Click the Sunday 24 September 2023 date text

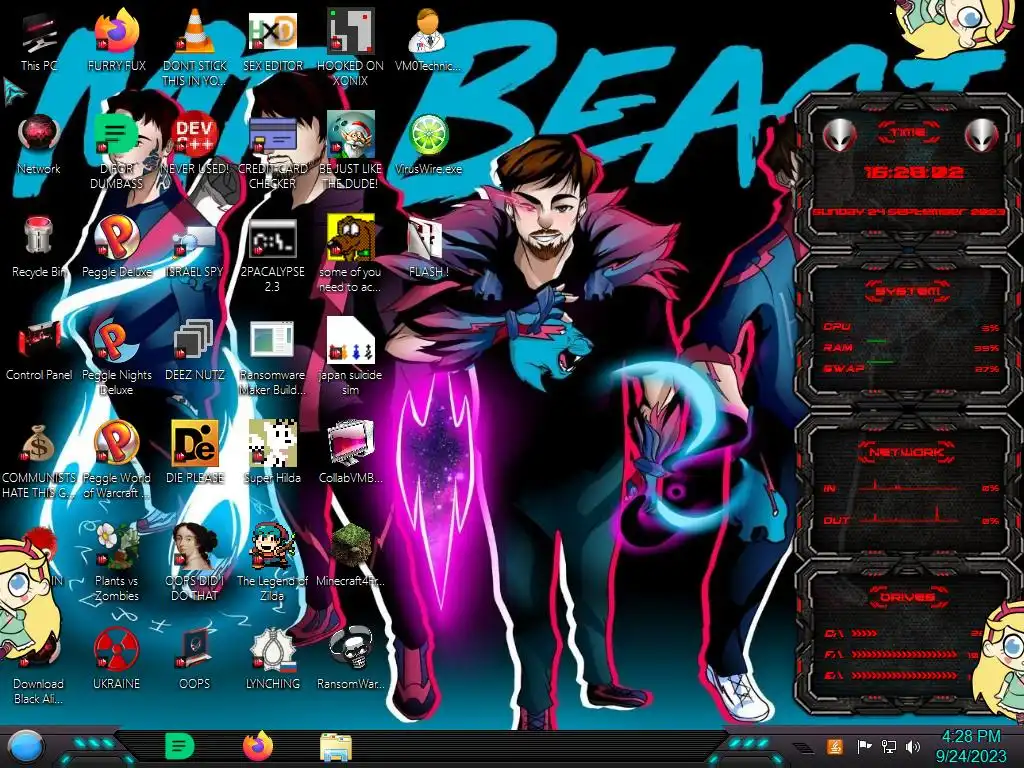click(x=908, y=213)
